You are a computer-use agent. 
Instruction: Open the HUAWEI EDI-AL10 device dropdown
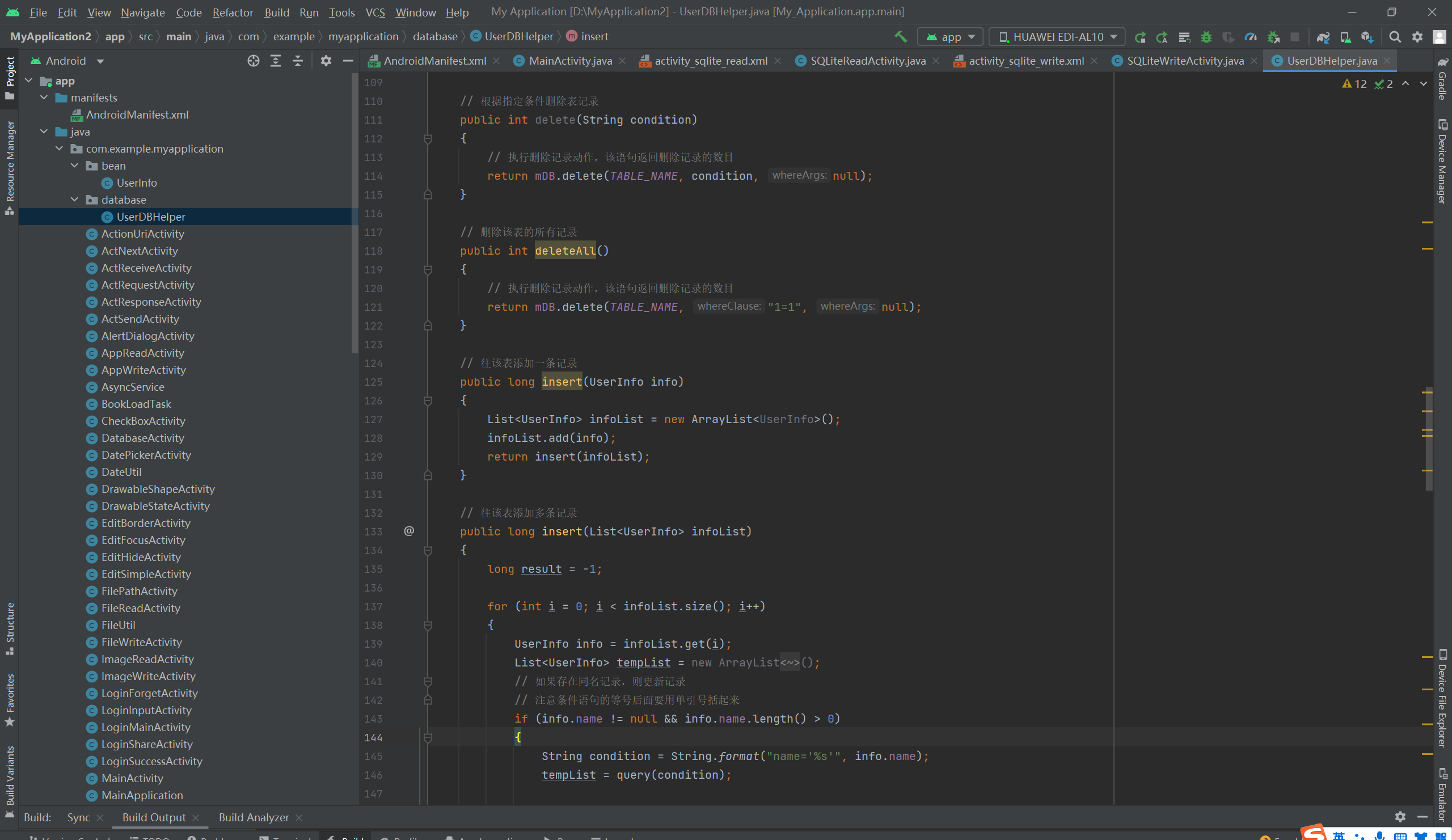1057,37
